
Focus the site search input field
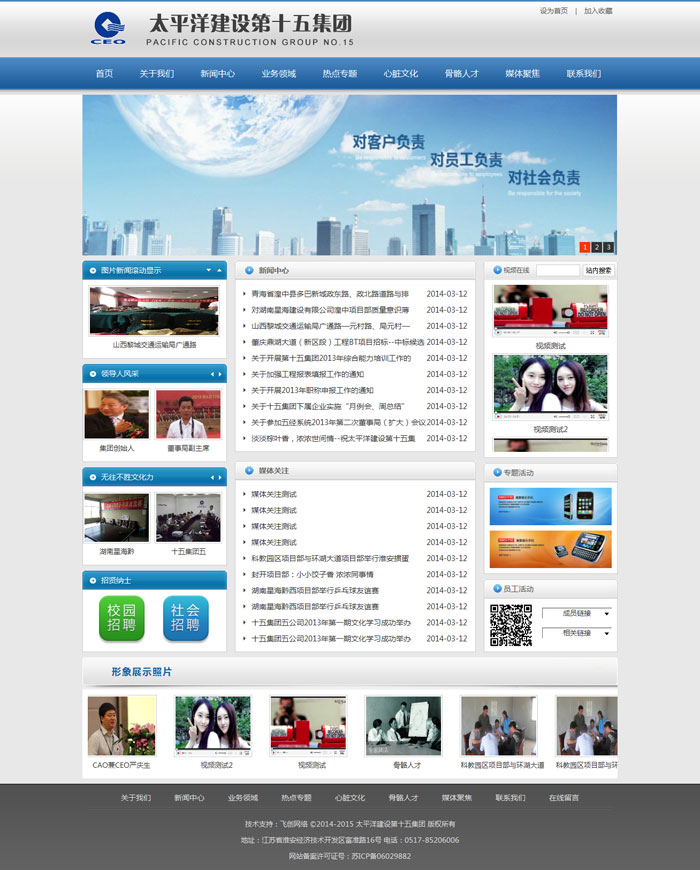[x=558, y=270]
